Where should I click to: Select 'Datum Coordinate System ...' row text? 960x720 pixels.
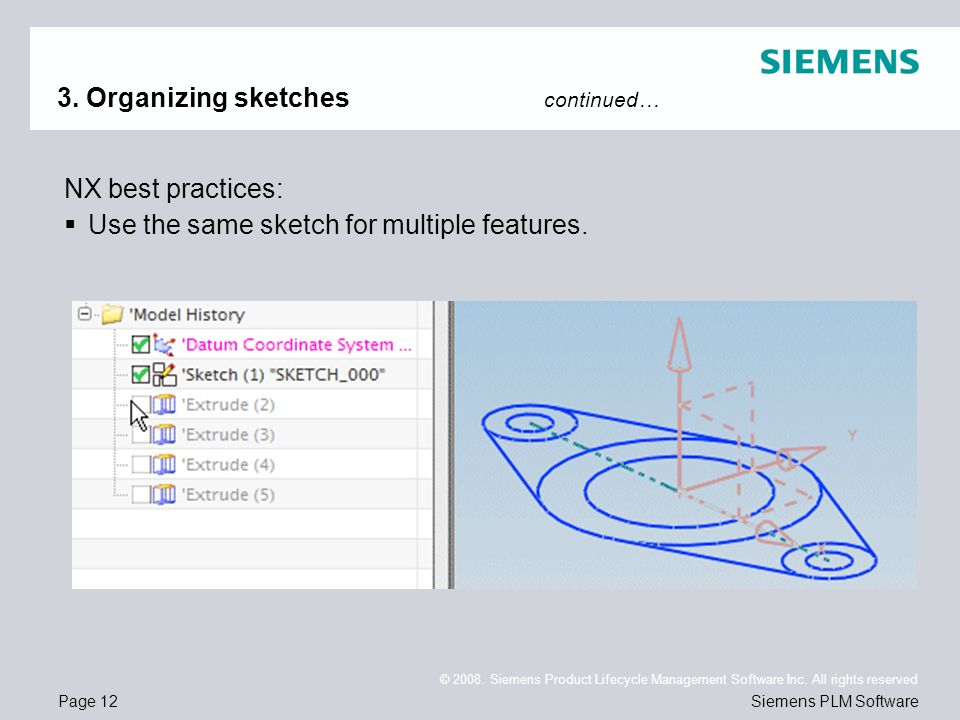coord(296,345)
